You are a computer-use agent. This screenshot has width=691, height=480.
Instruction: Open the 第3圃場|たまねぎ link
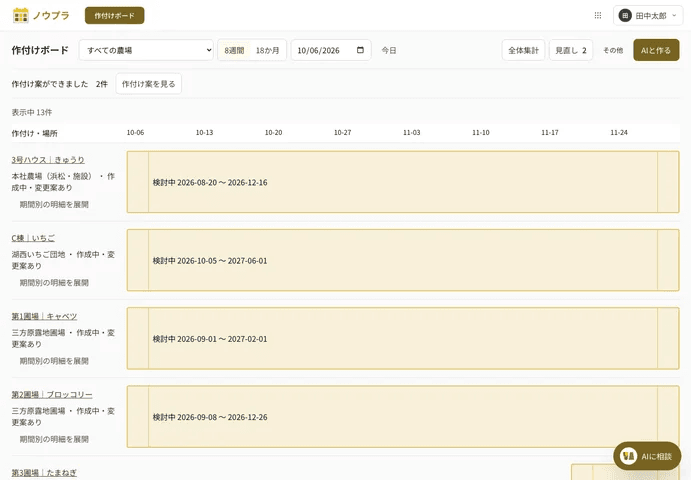pos(44,473)
